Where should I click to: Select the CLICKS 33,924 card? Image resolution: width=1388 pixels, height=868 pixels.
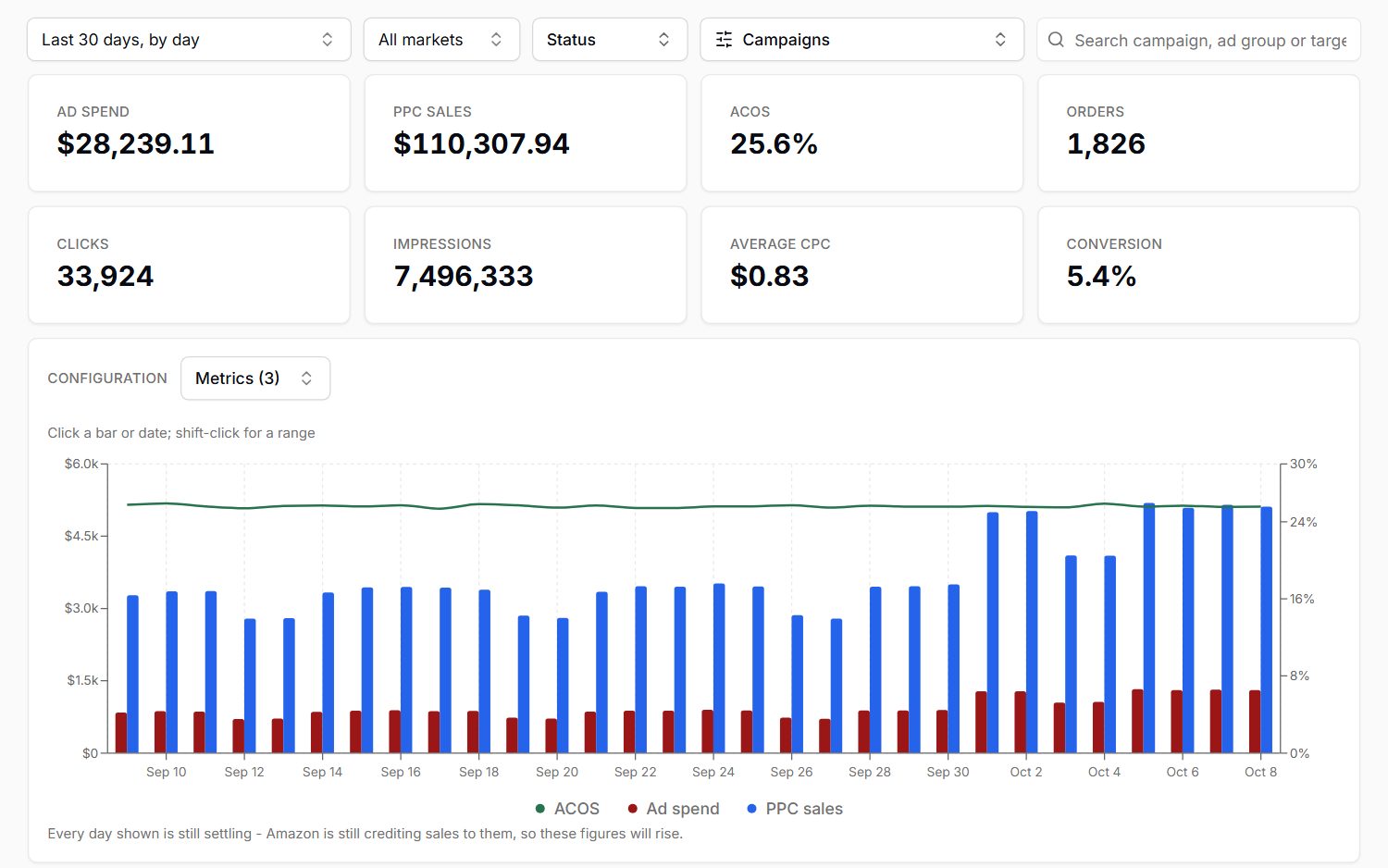pyautogui.click(x=189, y=265)
